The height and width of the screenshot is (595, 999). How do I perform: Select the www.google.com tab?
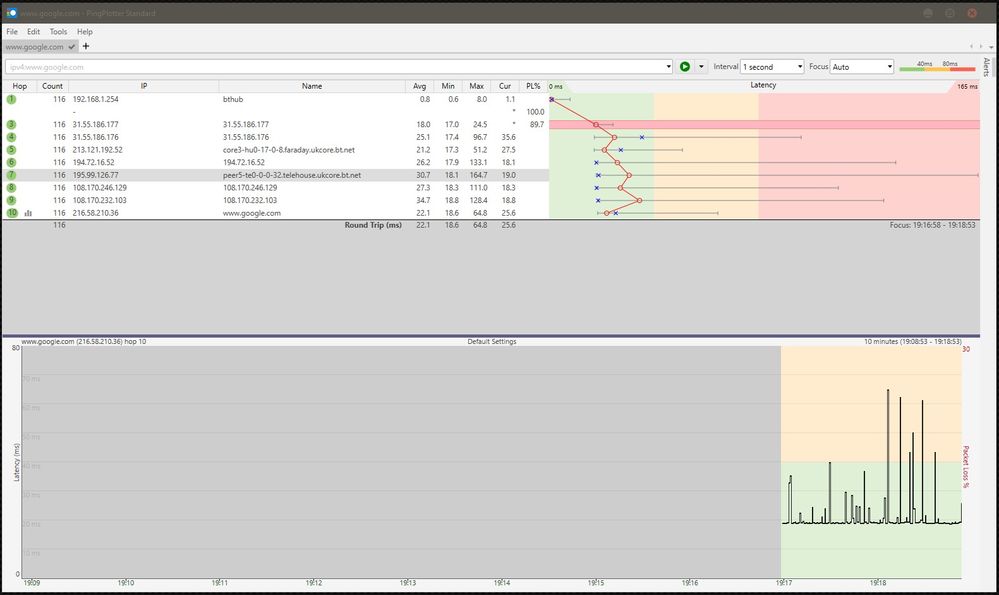pos(35,46)
